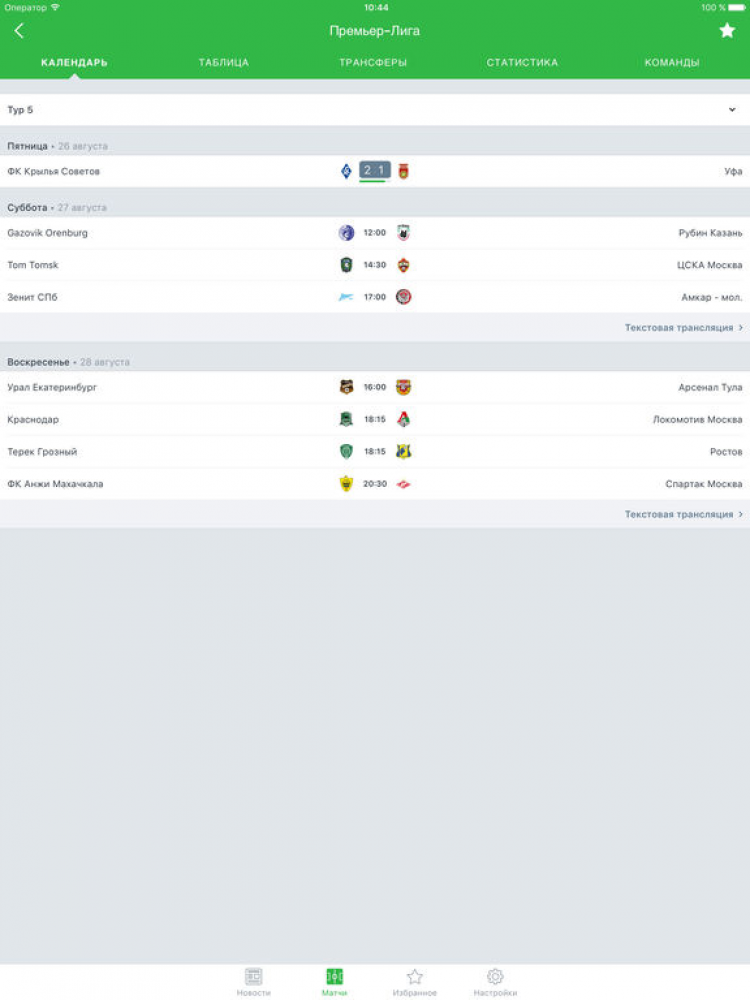750x1000 pixels.
Task: Go to the Команды tab
Action: pyautogui.click(x=672, y=63)
